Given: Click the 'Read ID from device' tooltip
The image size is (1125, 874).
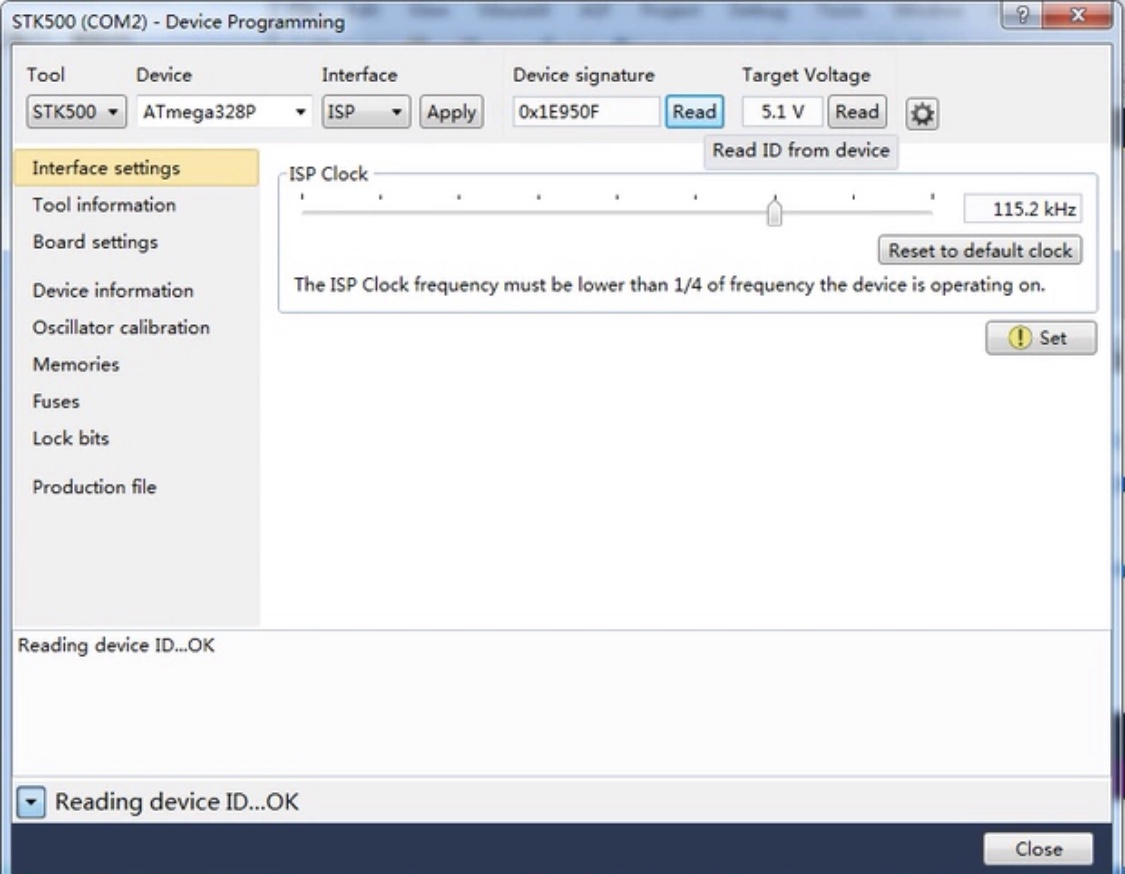Looking at the screenshot, I should point(801,151).
